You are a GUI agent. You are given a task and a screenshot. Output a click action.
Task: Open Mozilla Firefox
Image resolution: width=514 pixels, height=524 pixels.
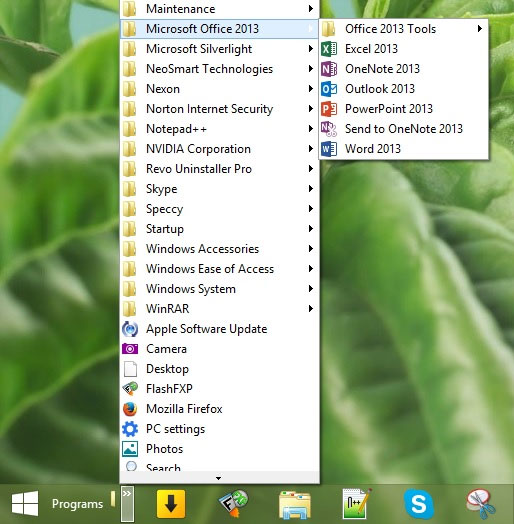(x=219, y=409)
